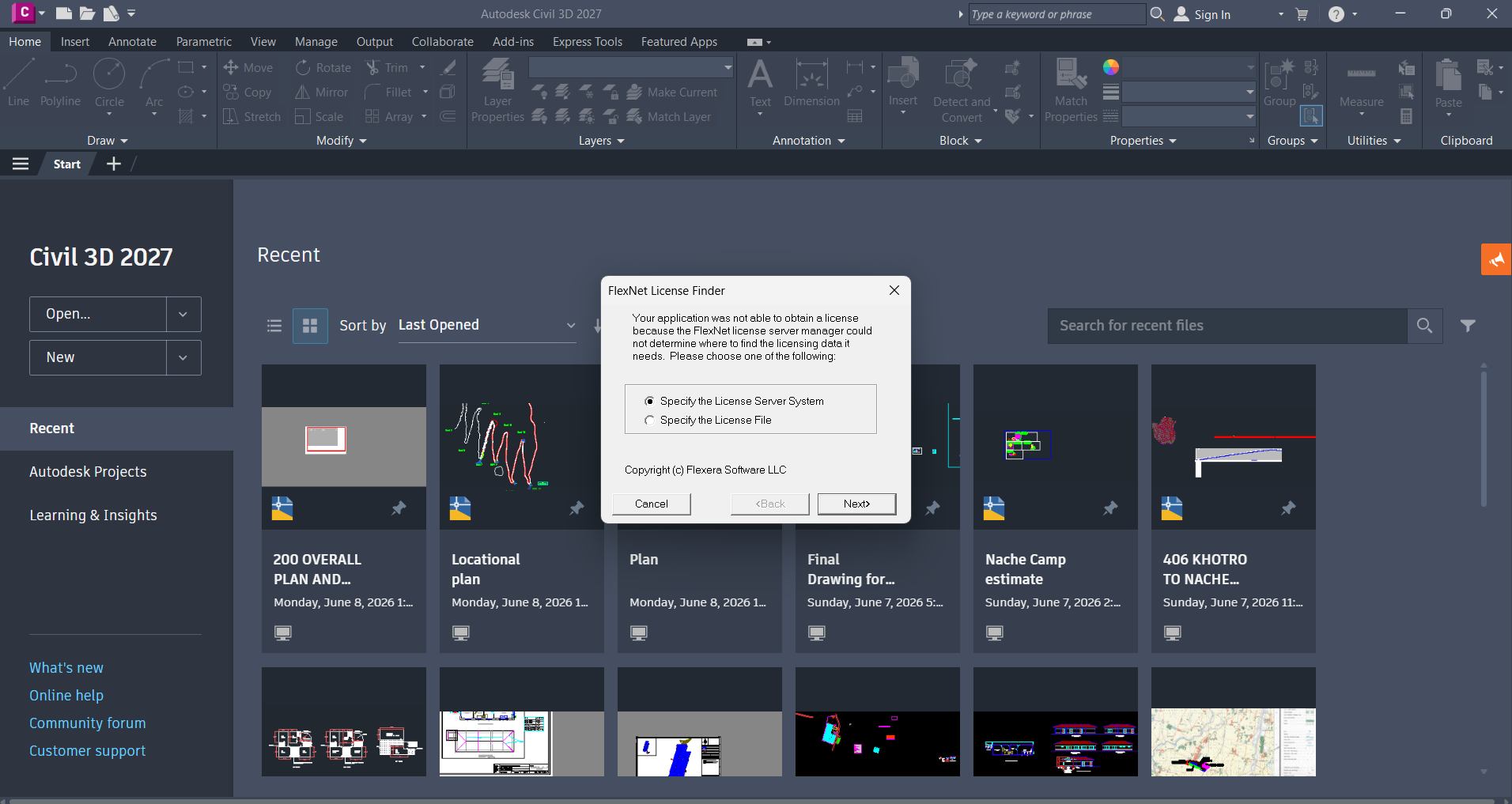Click the Match Layer tool
The image size is (1512, 804).
tap(669, 117)
